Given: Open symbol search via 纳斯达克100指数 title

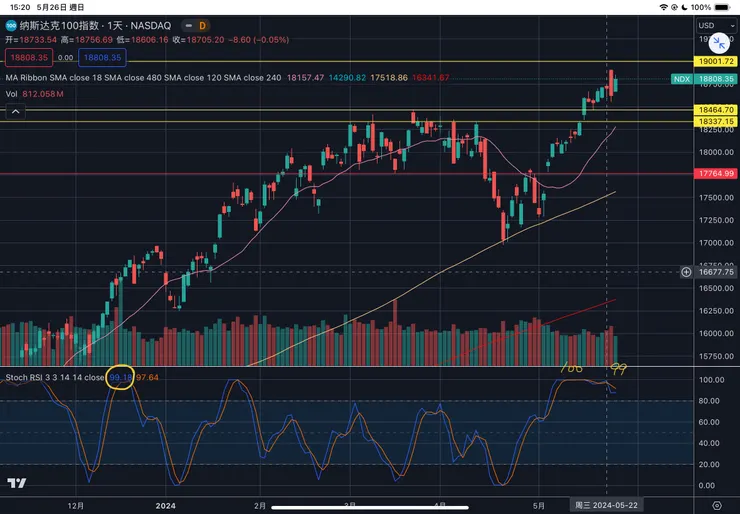Looking at the screenshot, I should 59,25.
